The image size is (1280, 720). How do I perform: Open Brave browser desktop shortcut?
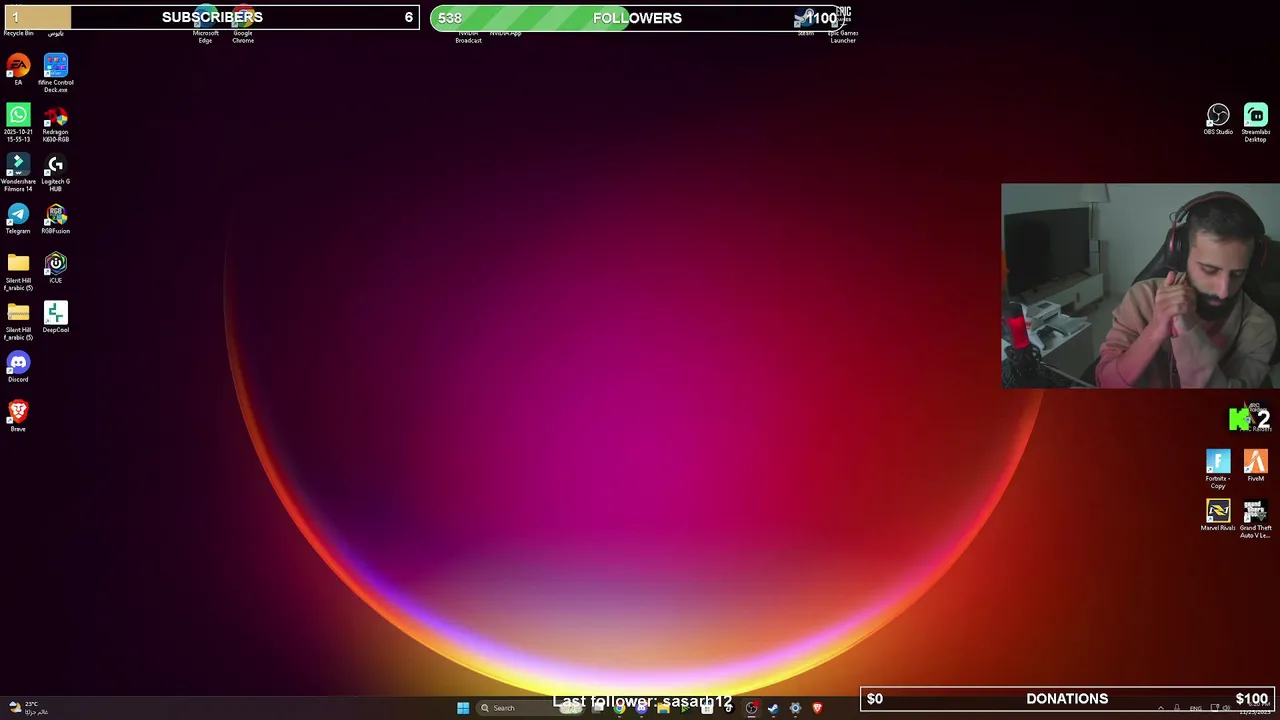(18, 416)
